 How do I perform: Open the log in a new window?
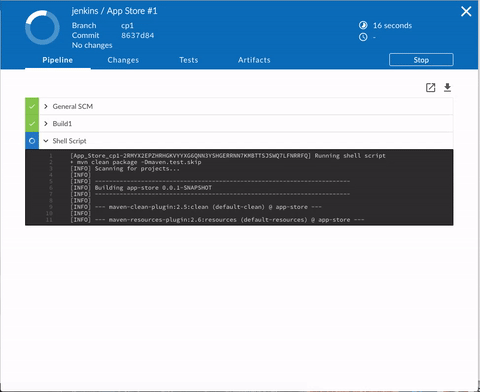pos(430,88)
